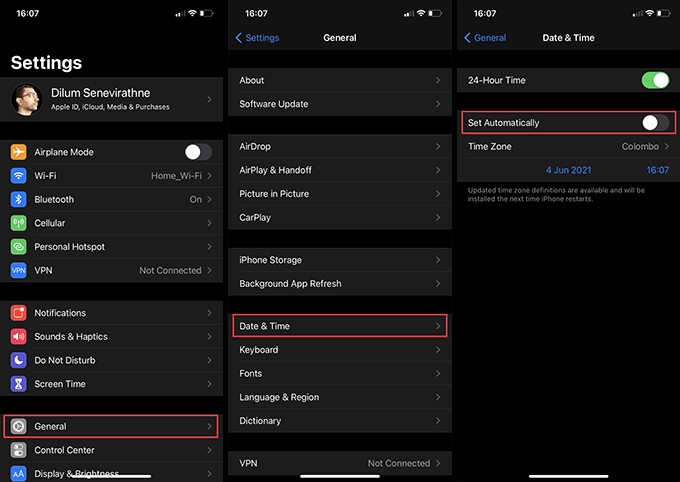Open AirPlay & Handoff chevron
The height and width of the screenshot is (482, 680).
(x=438, y=170)
